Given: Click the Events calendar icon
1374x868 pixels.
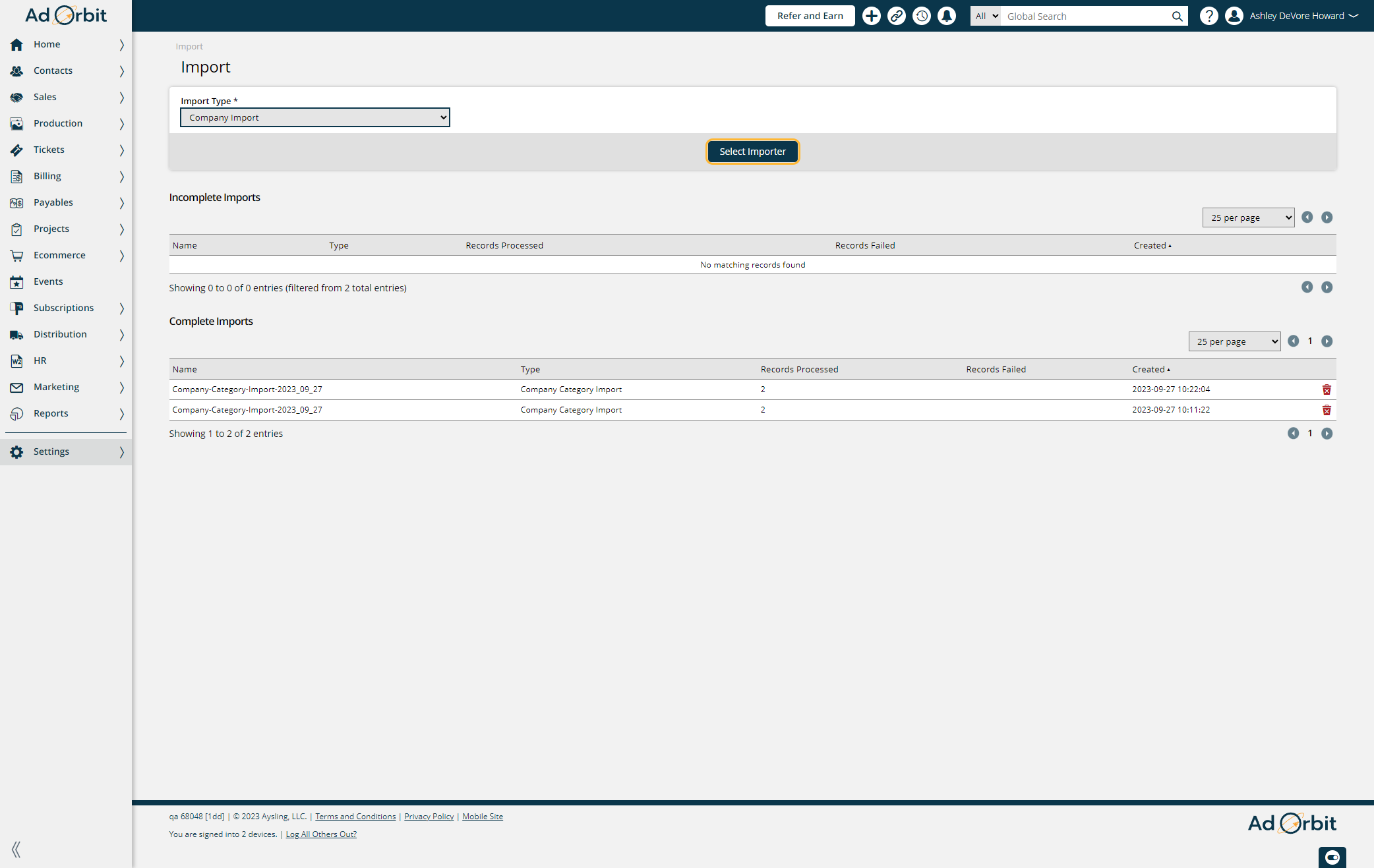Looking at the screenshot, I should (16, 281).
